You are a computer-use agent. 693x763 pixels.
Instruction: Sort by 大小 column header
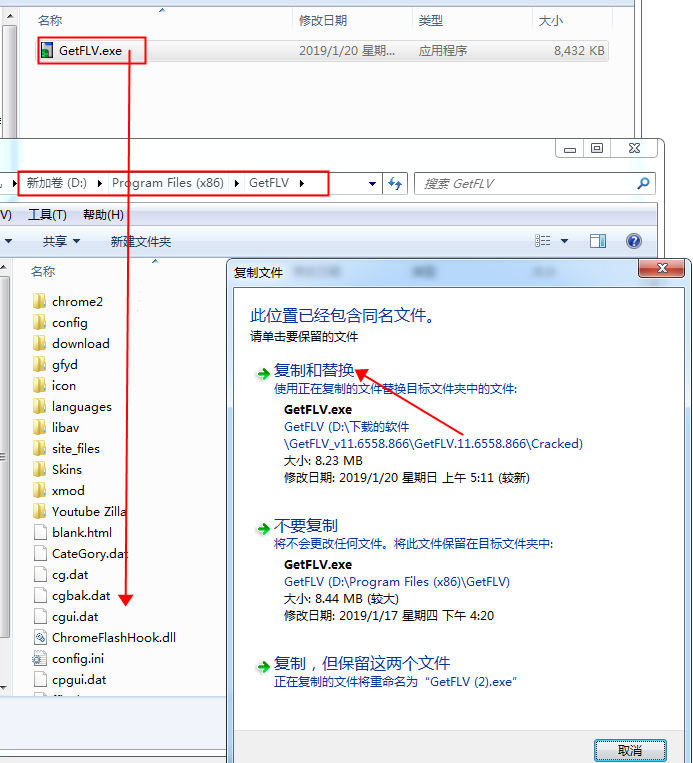tap(551, 20)
